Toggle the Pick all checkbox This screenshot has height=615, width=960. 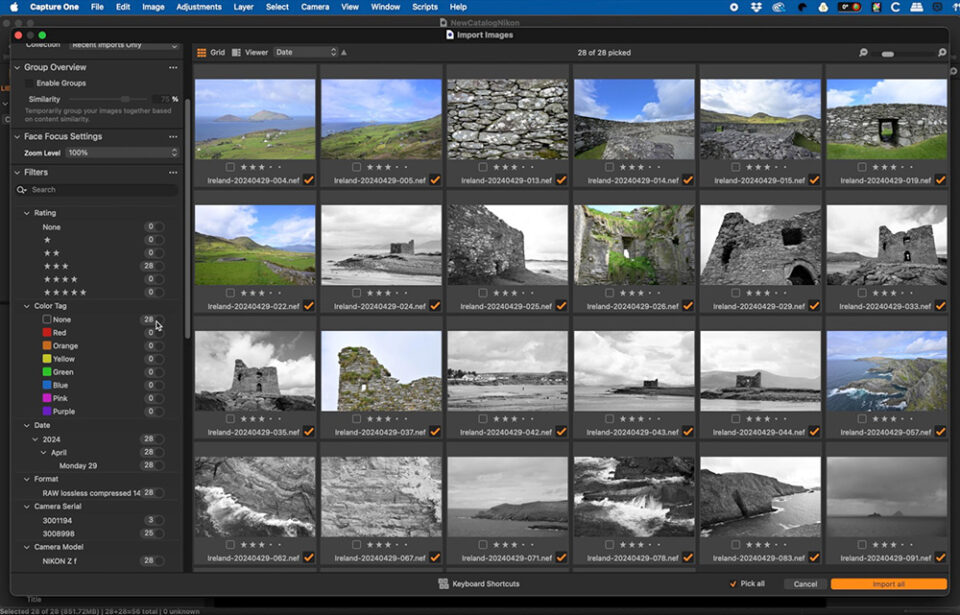click(x=734, y=584)
